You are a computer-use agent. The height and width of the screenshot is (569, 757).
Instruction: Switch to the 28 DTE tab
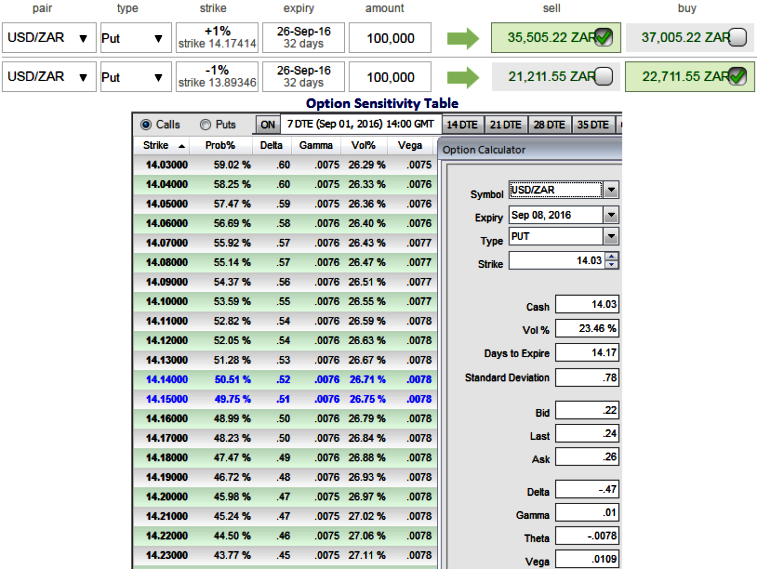(x=548, y=125)
